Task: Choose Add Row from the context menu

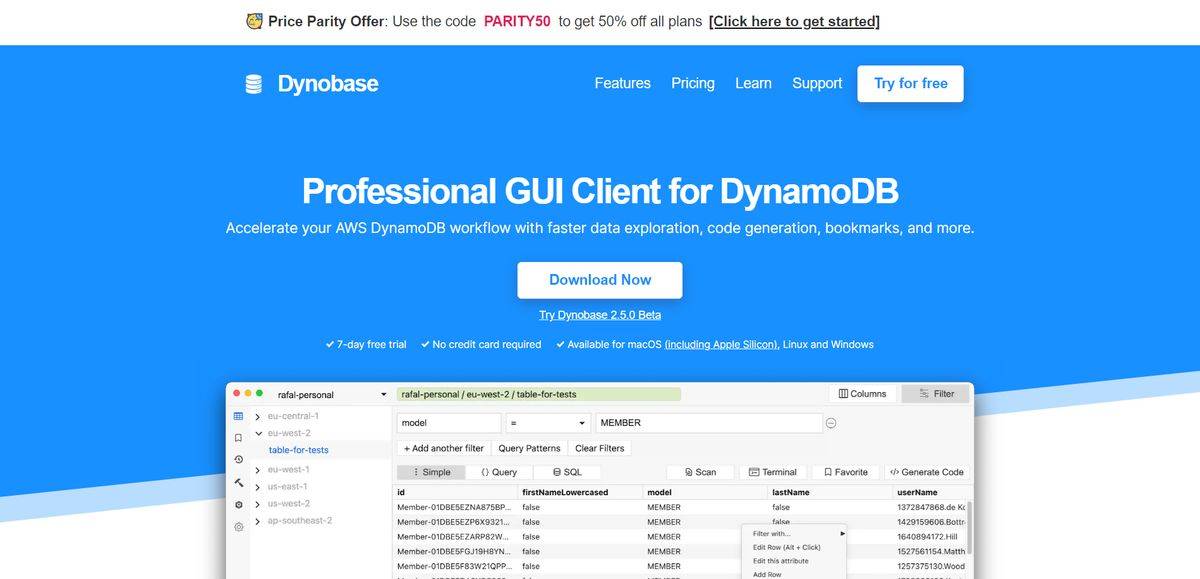Action: [x=766, y=574]
